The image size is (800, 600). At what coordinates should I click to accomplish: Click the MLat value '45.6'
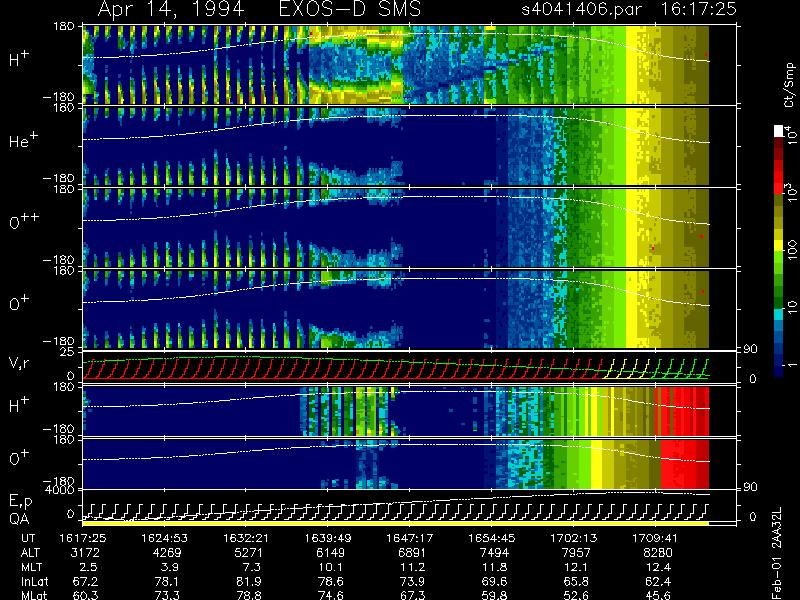(658, 595)
